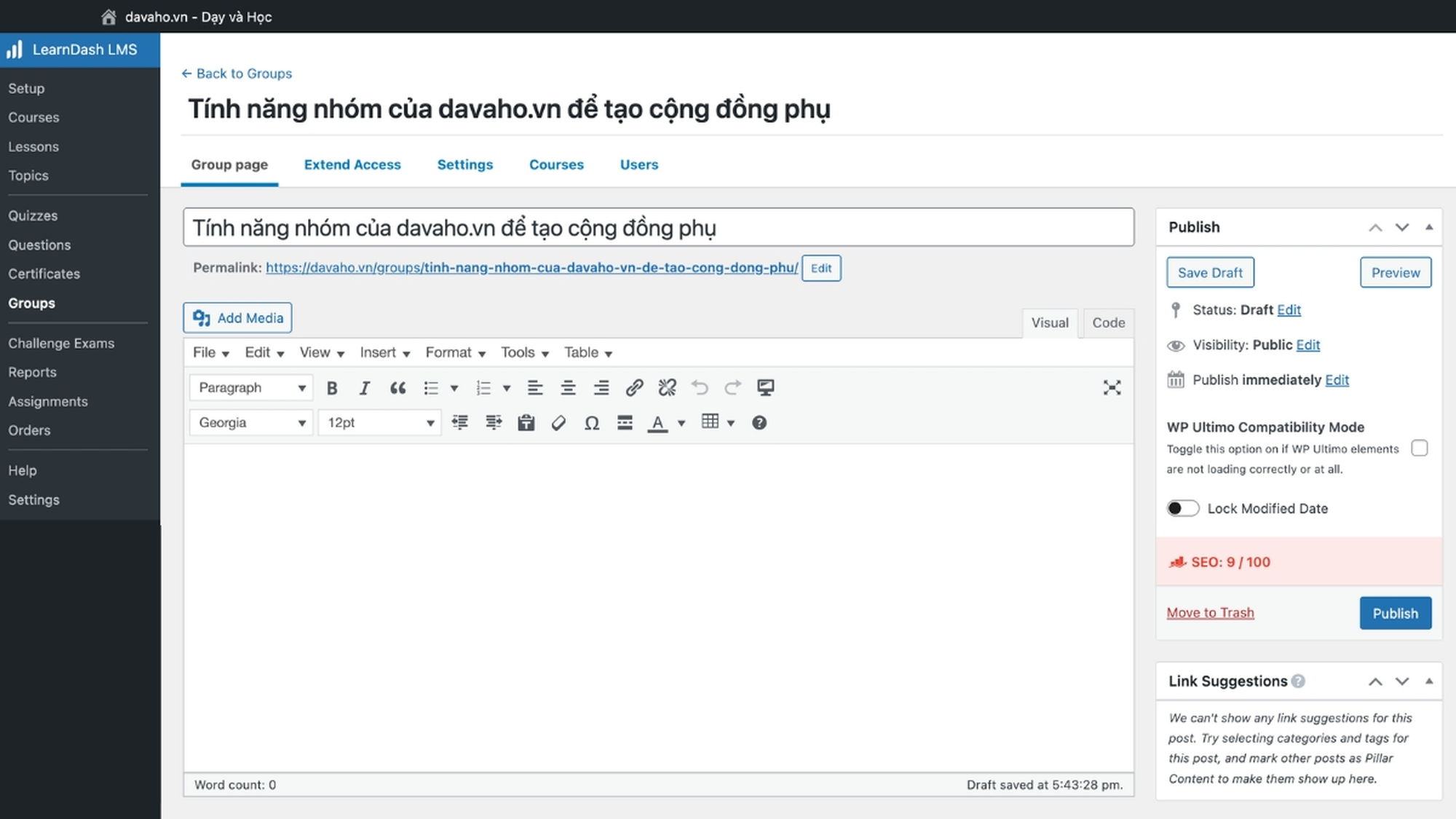The height and width of the screenshot is (819, 1456).
Task: Enter fullscreen editor mode
Action: point(1112,388)
